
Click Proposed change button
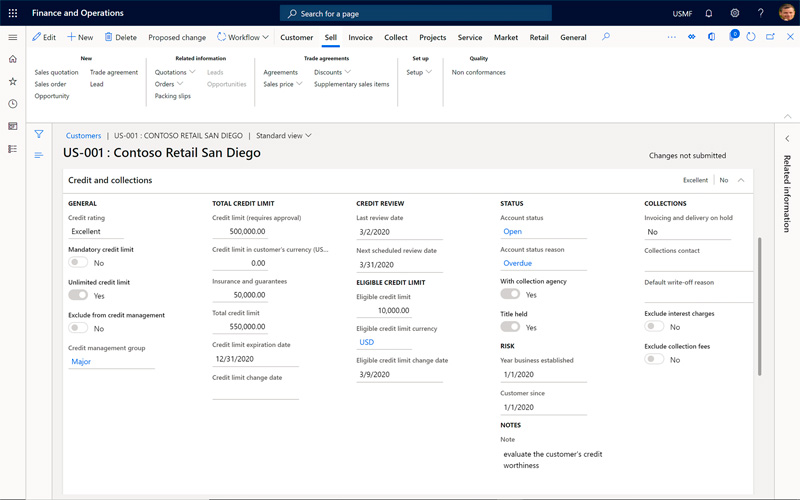(177, 37)
